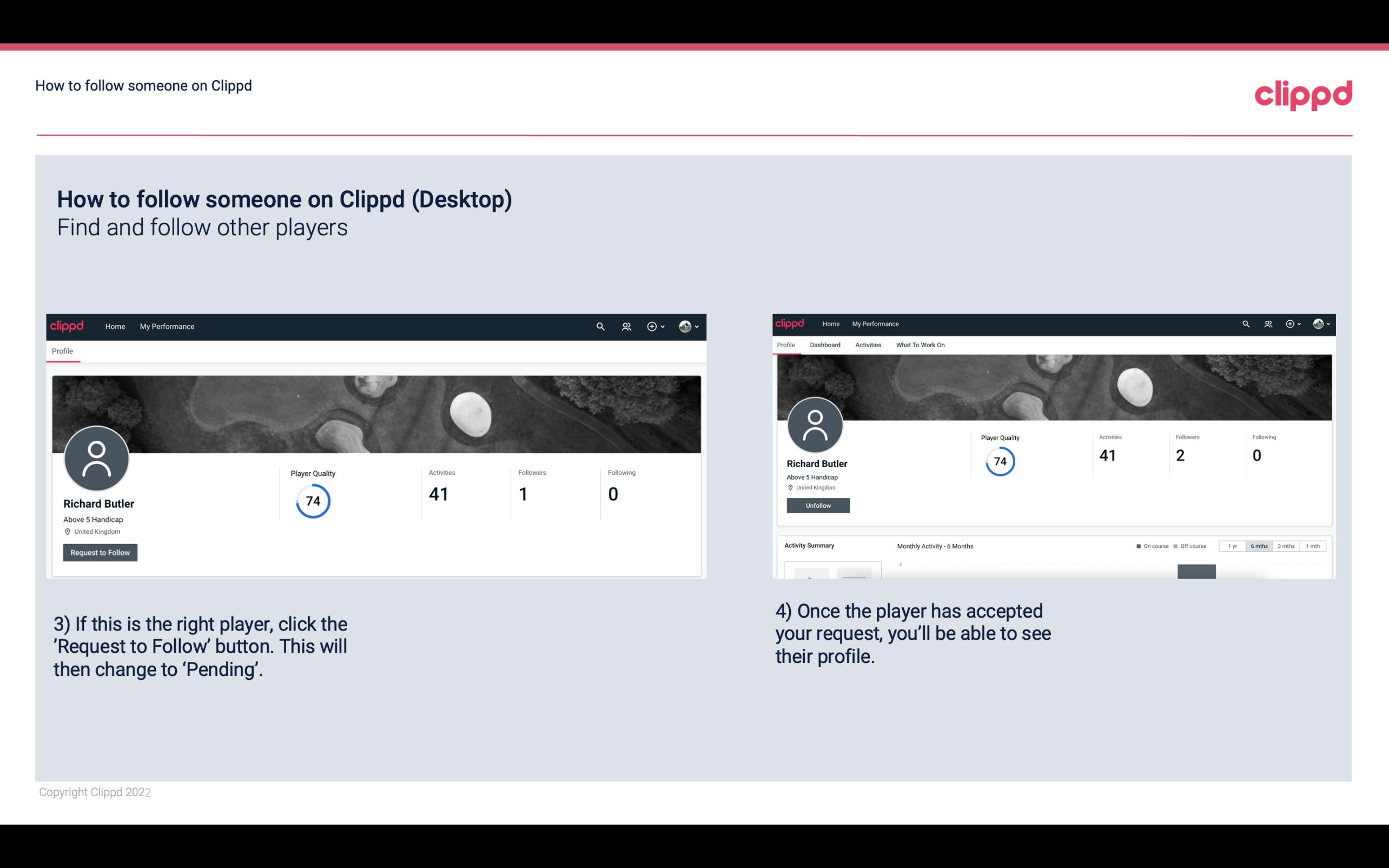
Task: Select the 'My Performance' menu item
Action: point(166,326)
